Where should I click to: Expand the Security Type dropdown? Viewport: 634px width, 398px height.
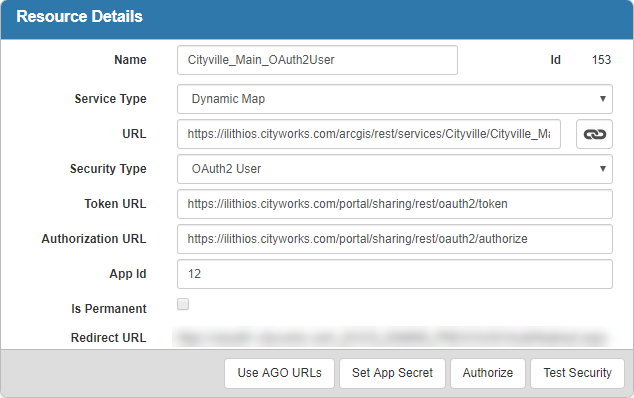click(x=395, y=169)
